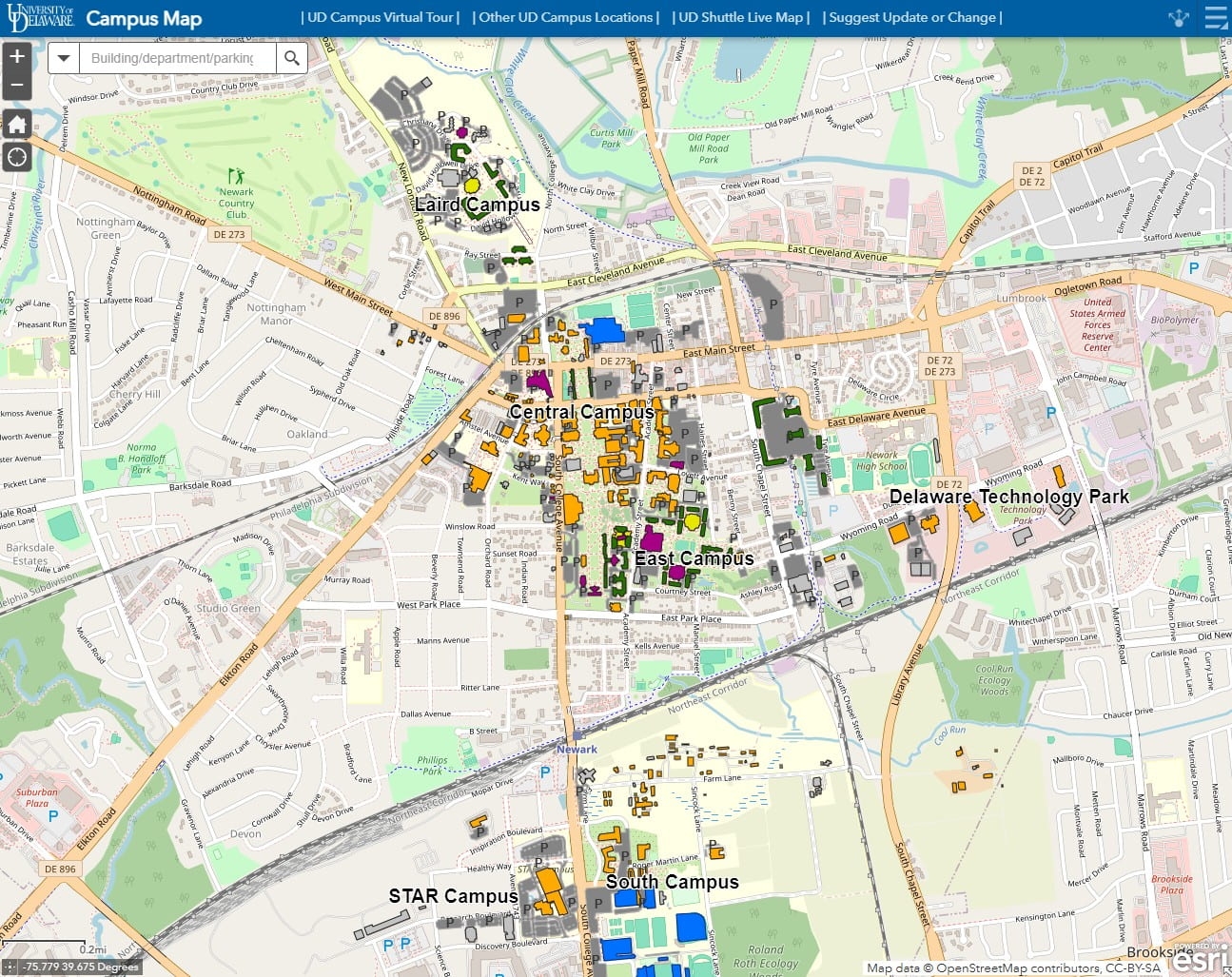The width and height of the screenshot is (1232, 977).
Task: Zoom out using the minus icon
Action: tap(16, 85)
